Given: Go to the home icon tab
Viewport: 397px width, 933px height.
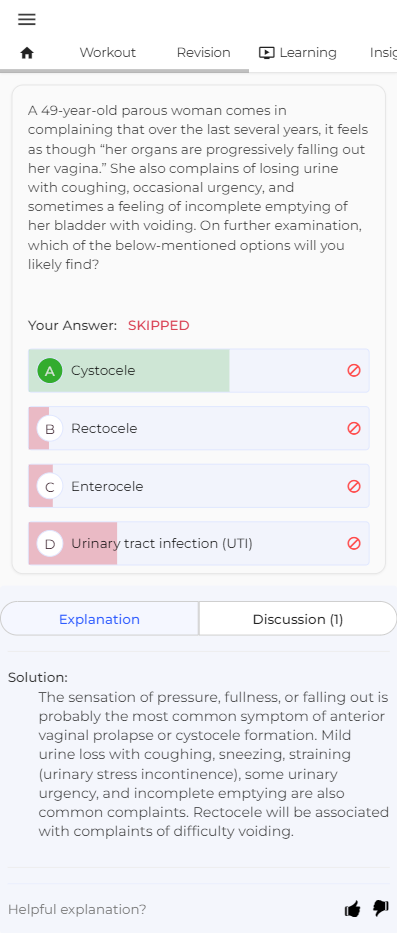Looking at the screenshot, I should coord(27,53).
